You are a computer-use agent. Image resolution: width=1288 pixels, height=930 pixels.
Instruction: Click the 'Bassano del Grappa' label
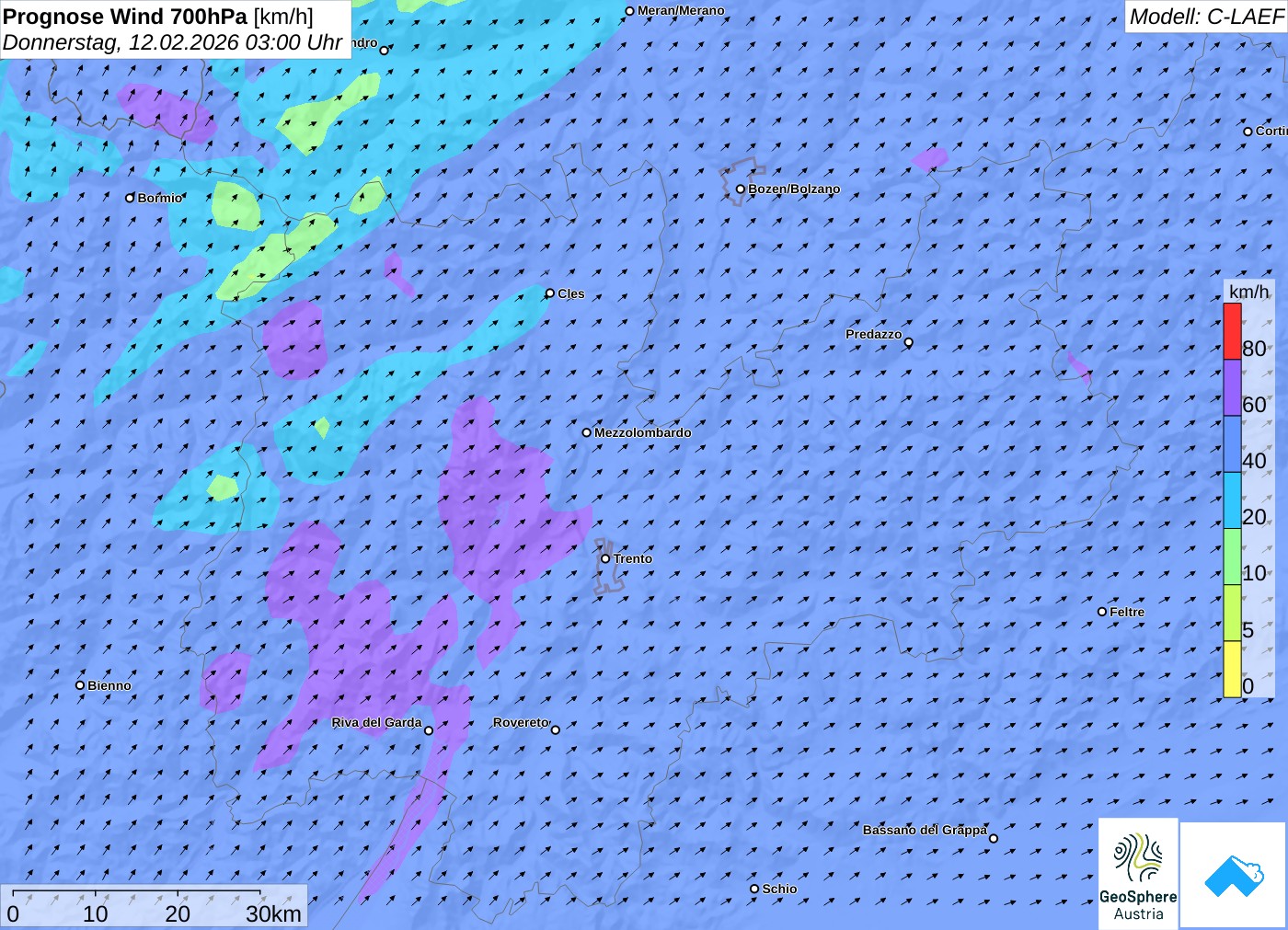925,830
